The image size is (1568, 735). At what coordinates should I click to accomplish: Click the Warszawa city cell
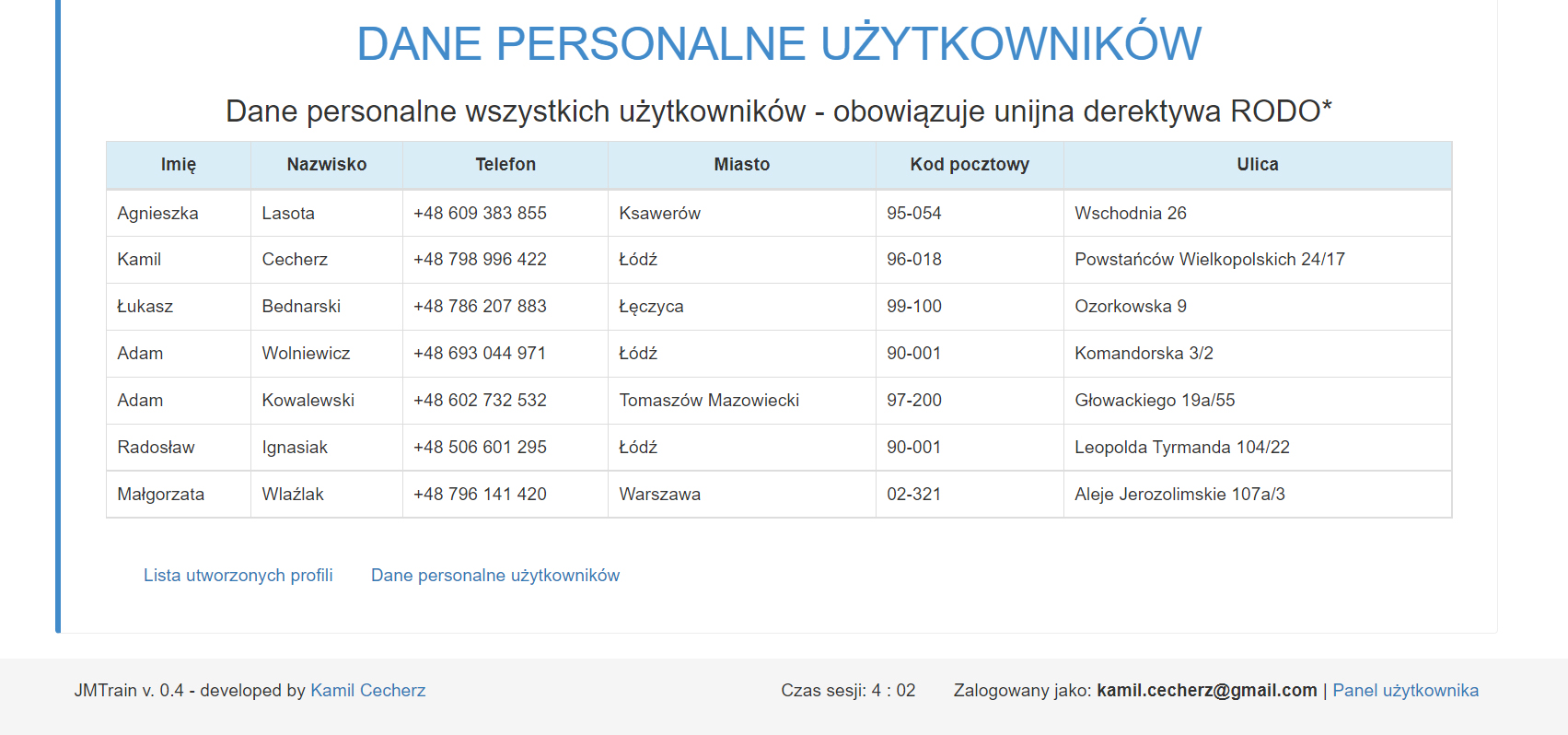pyautogui.click(x=742, y=495)
